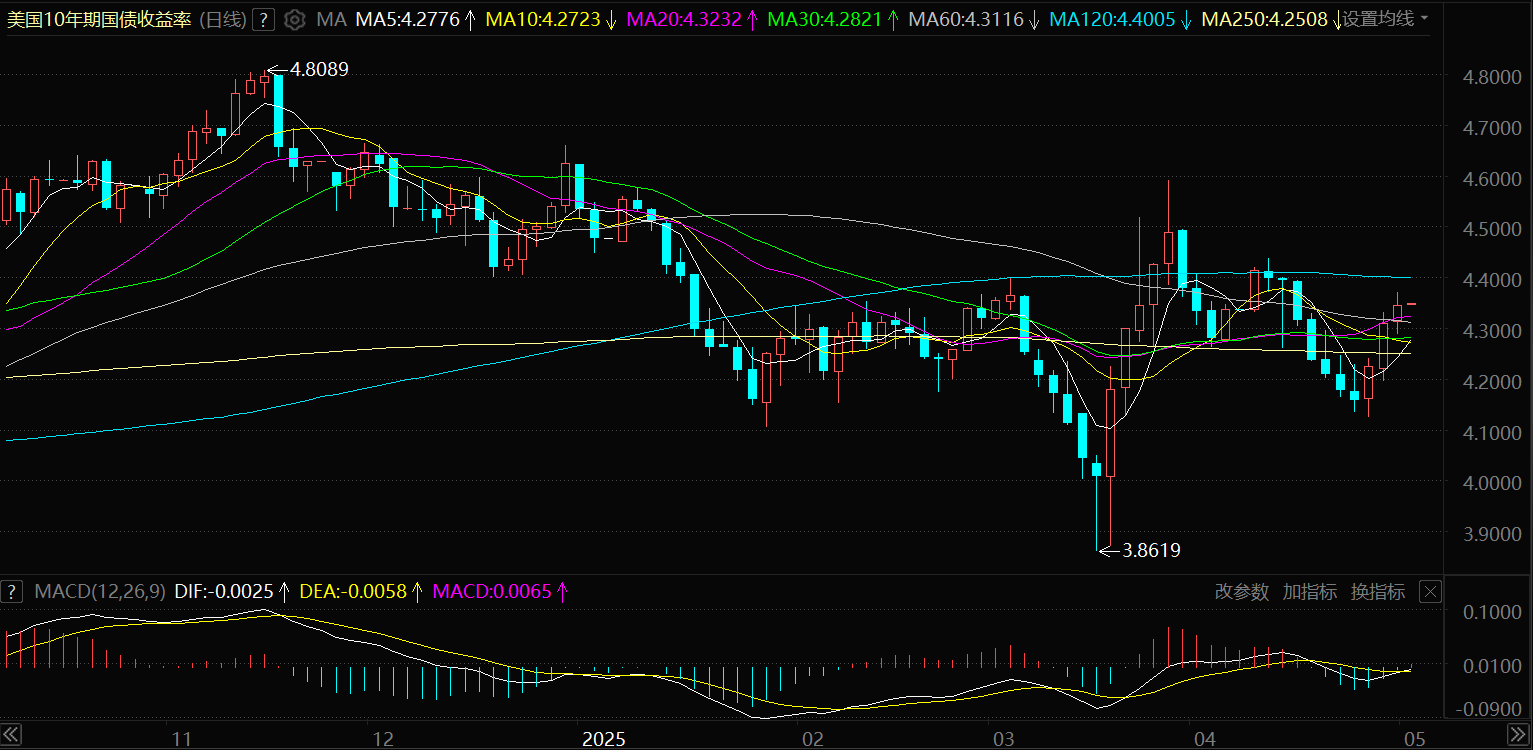Click the 2025 label on time axis
Screen dimensions: 1533x750
pos(604,740)
